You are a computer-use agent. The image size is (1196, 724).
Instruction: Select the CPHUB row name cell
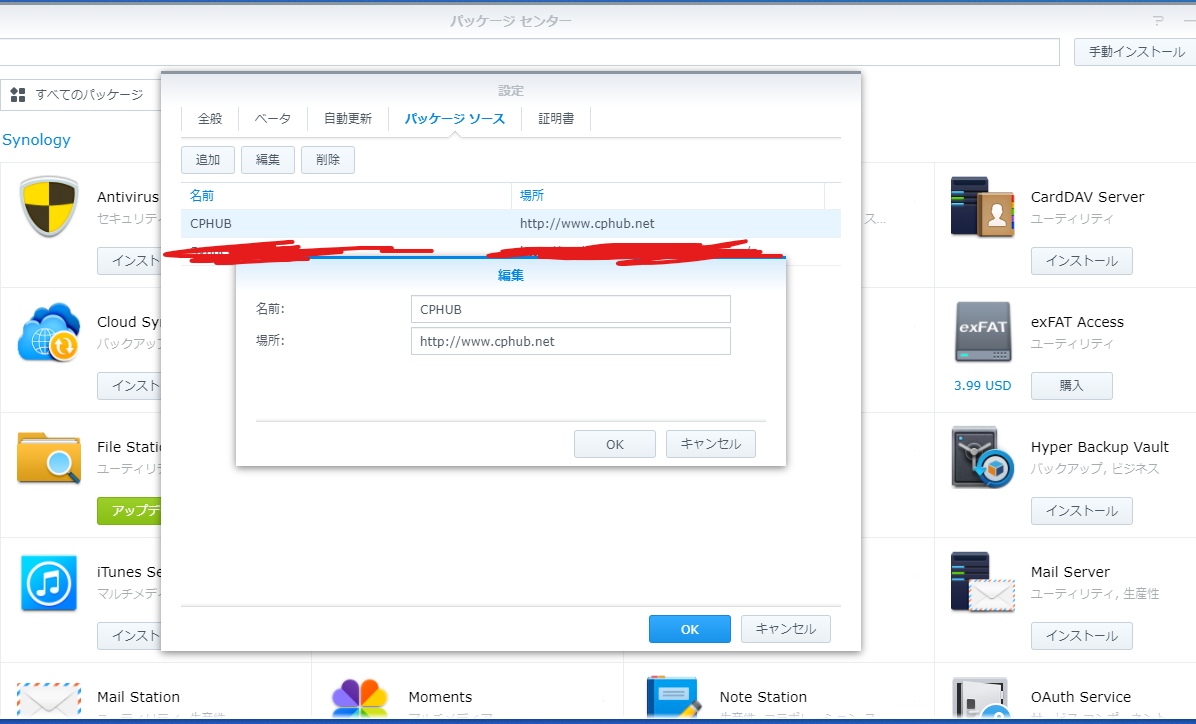point(211,224)
